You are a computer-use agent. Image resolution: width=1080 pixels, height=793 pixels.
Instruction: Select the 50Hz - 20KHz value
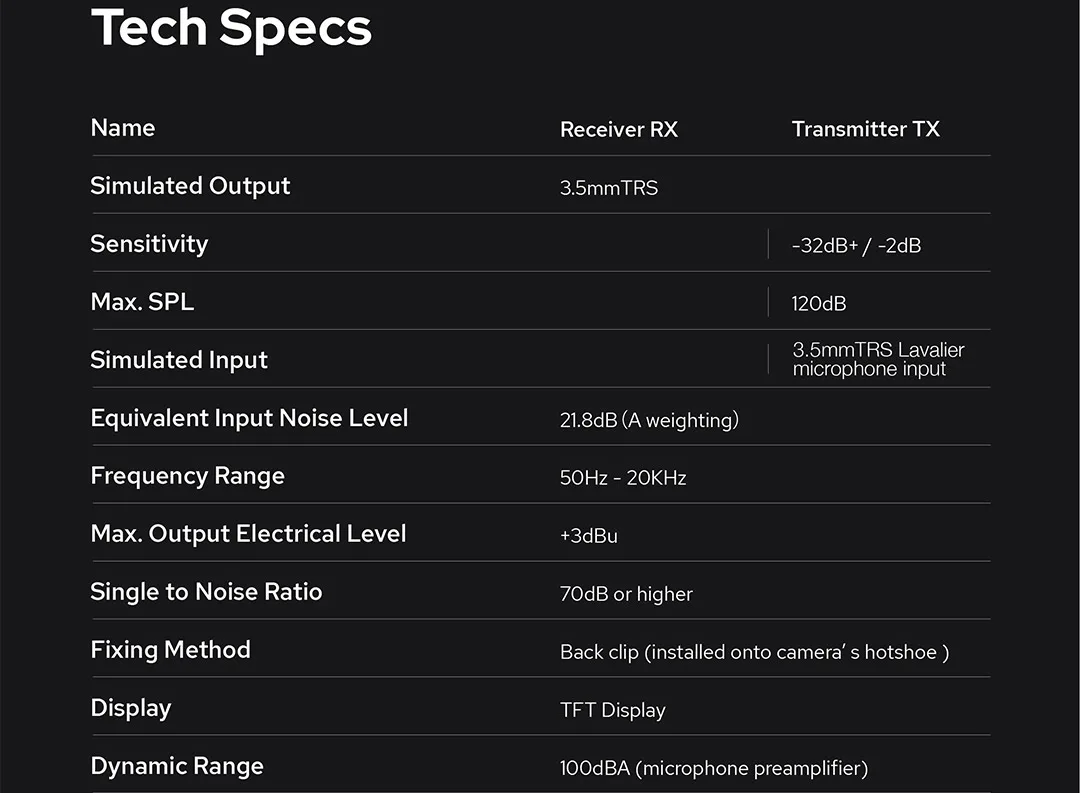coord(623,477)
